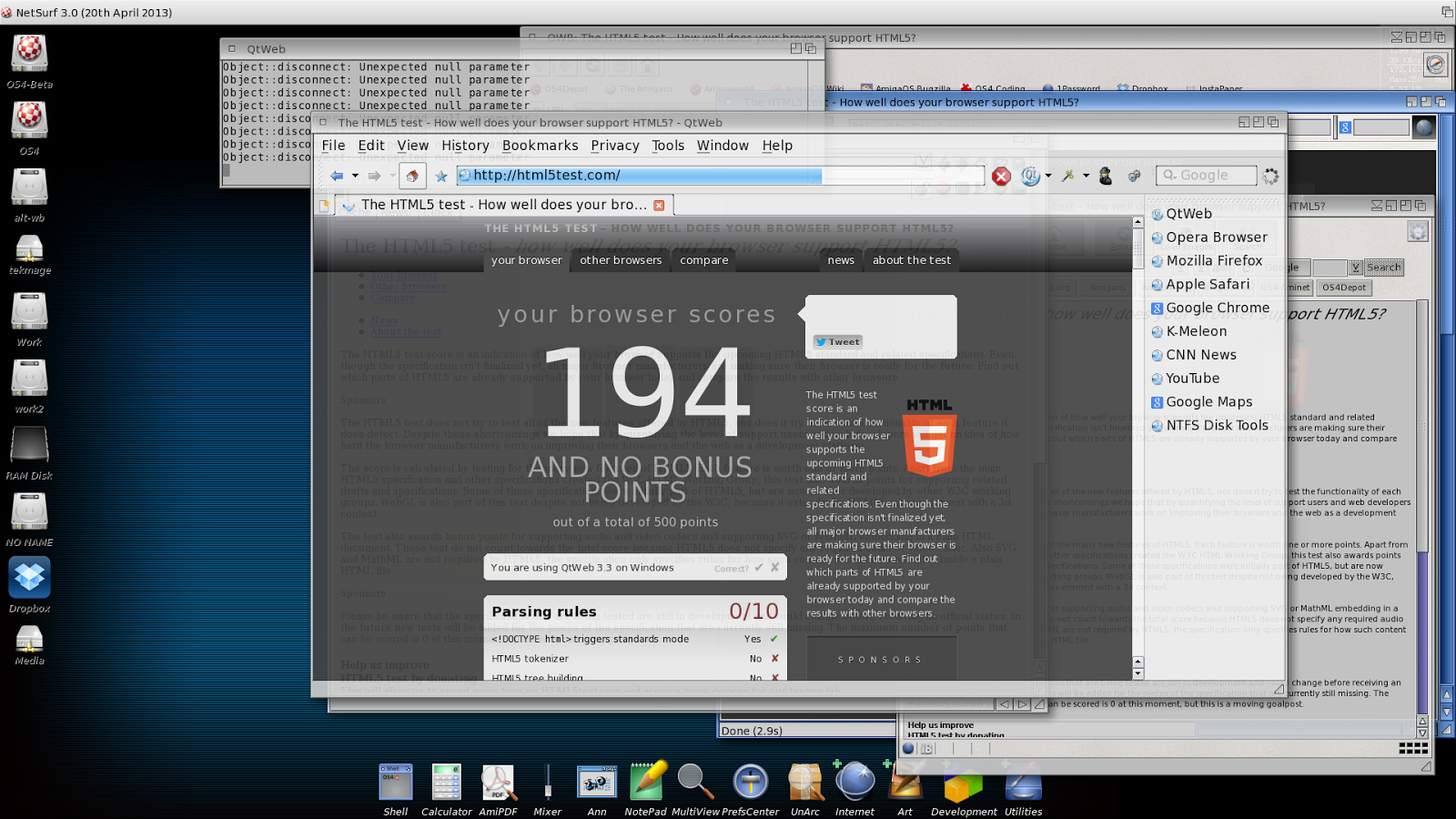The height and width of the screenshot is (819, 1456).
Task: Open PrefsCenter from the dock
Action: pyautogui.click(x=750, y=789)
